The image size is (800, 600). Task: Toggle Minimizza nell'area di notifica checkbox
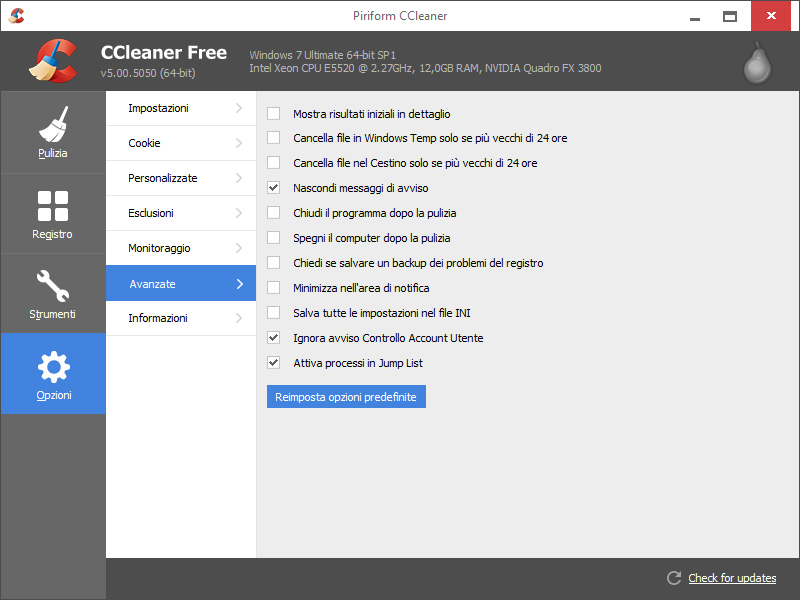pyautogui.click(x=273, y=288)
